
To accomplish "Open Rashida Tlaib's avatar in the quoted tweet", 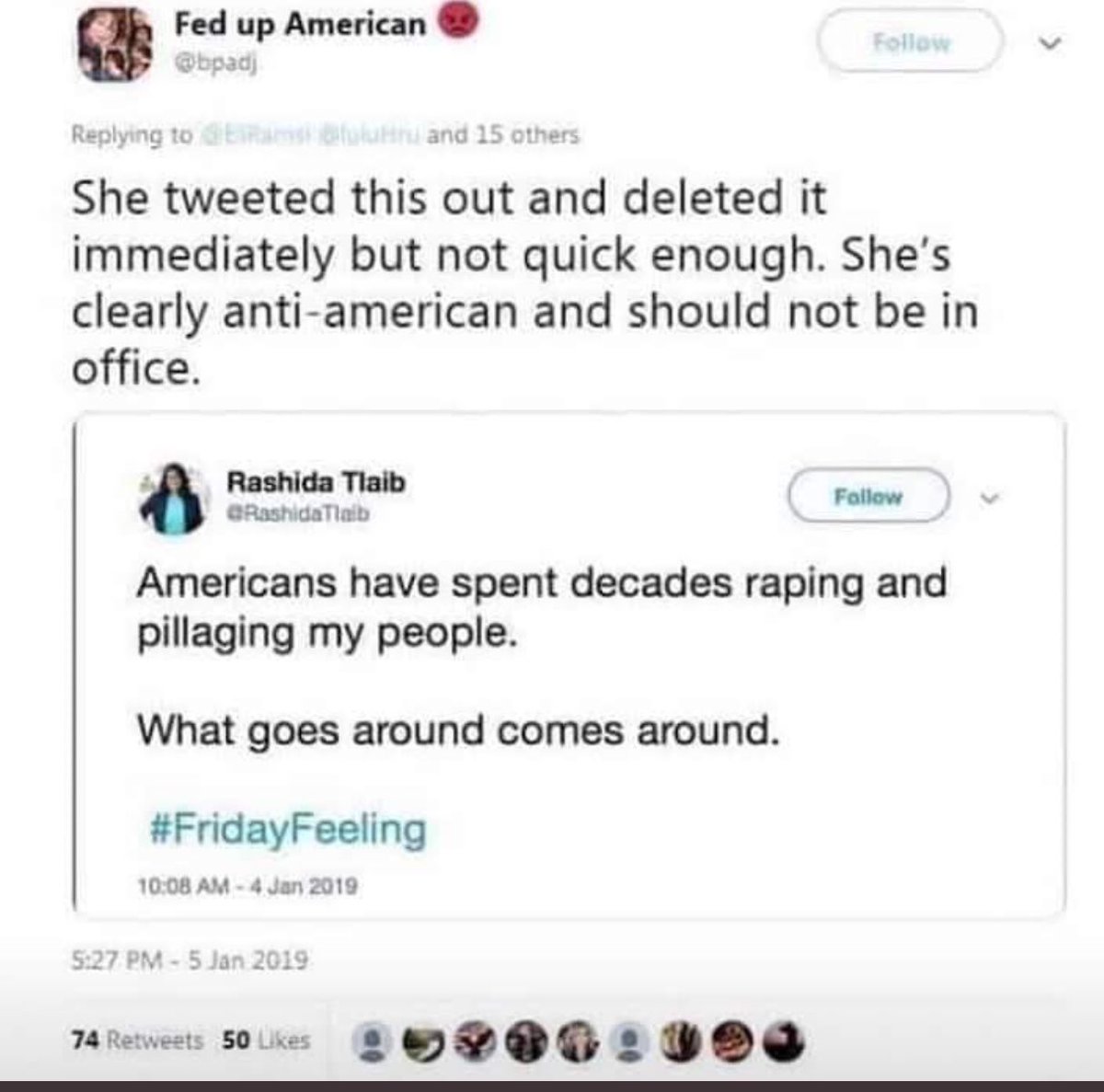I will click(x=173, y=499).
